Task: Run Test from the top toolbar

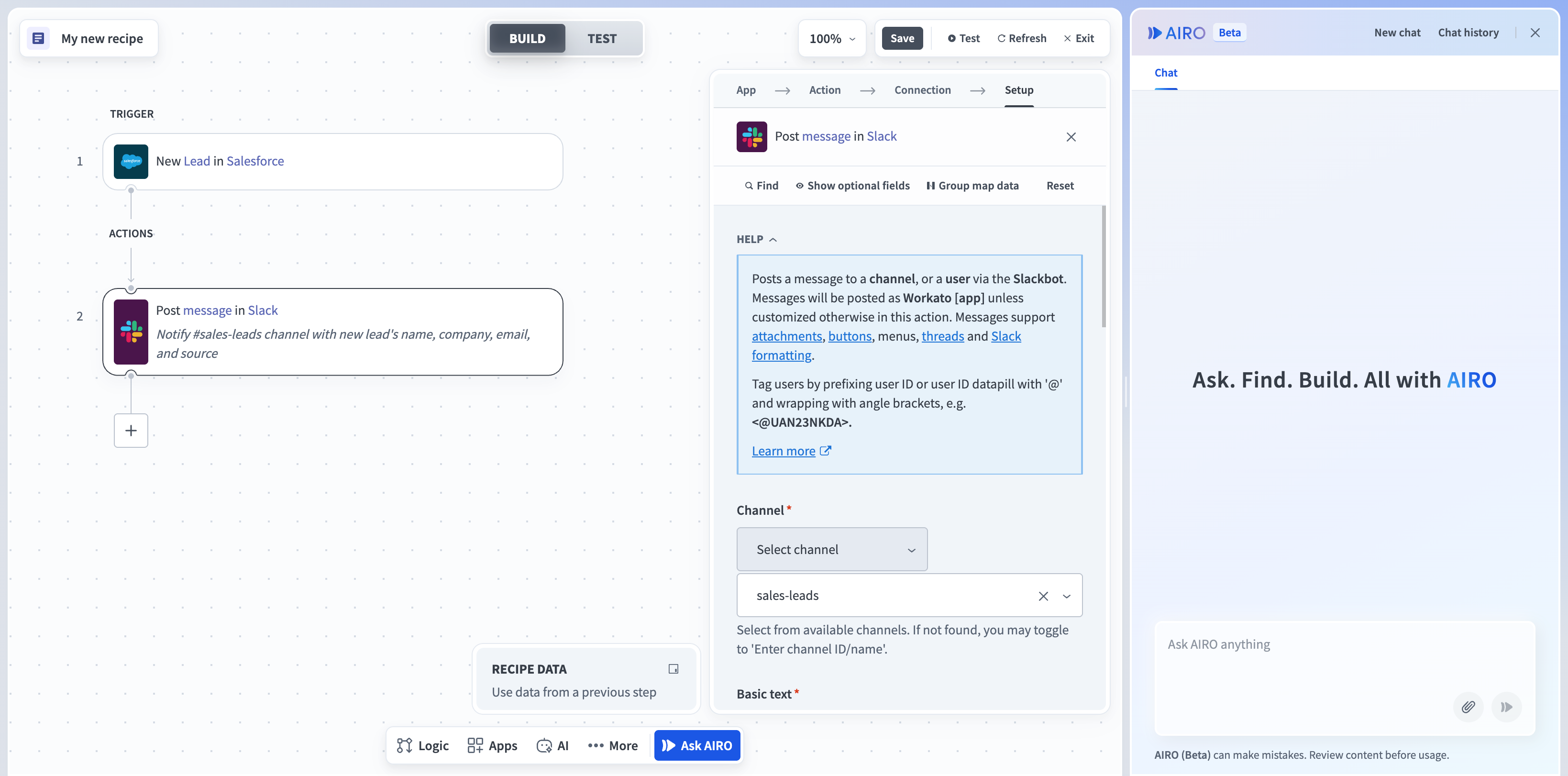Action: tap(963, 38)
